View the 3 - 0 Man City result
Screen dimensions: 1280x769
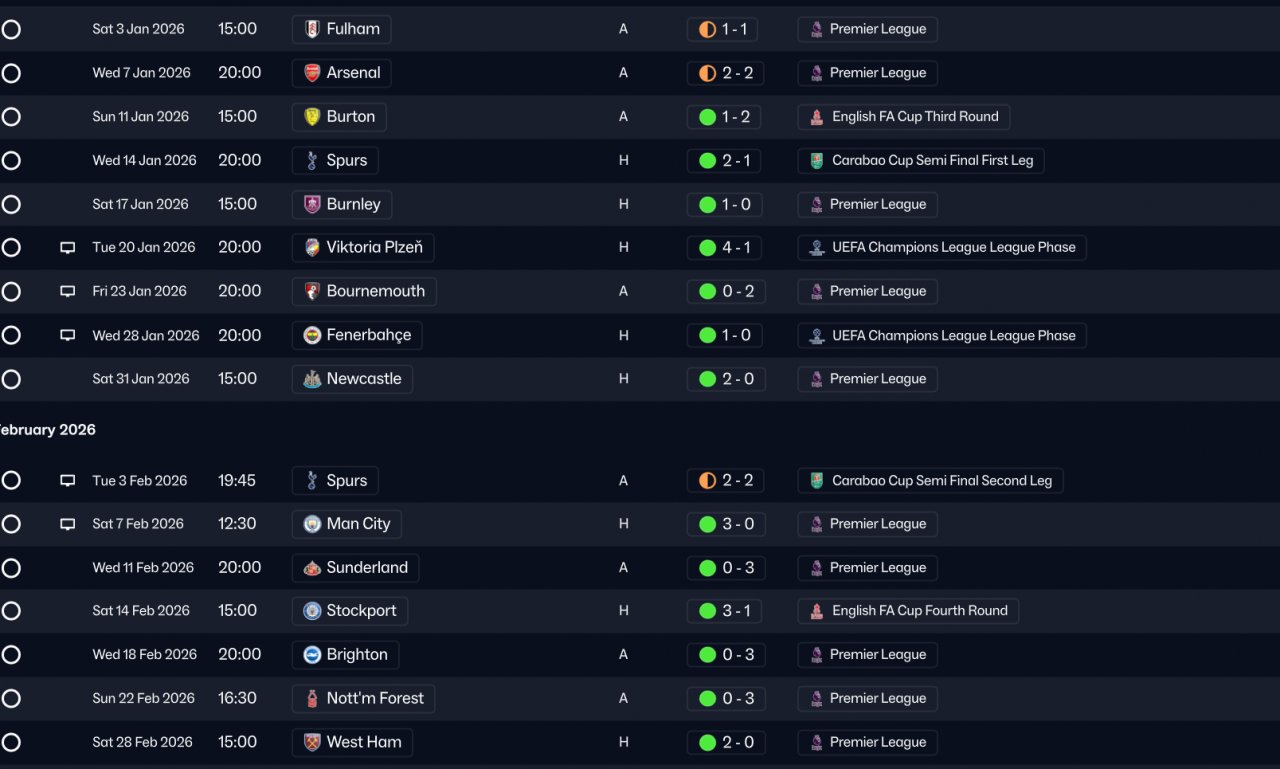(x=736, y=524)
